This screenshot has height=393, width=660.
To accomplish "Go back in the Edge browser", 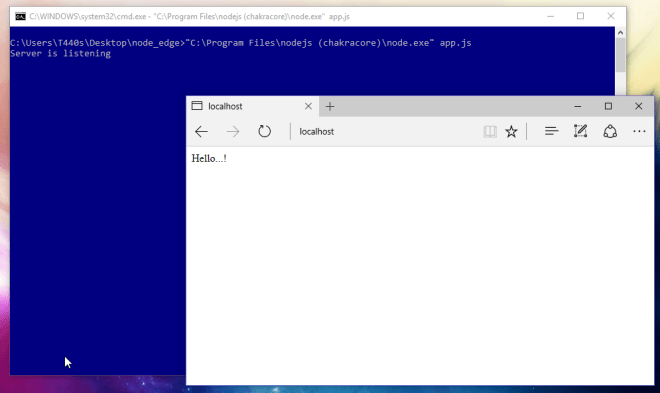I will coord(201,132).
